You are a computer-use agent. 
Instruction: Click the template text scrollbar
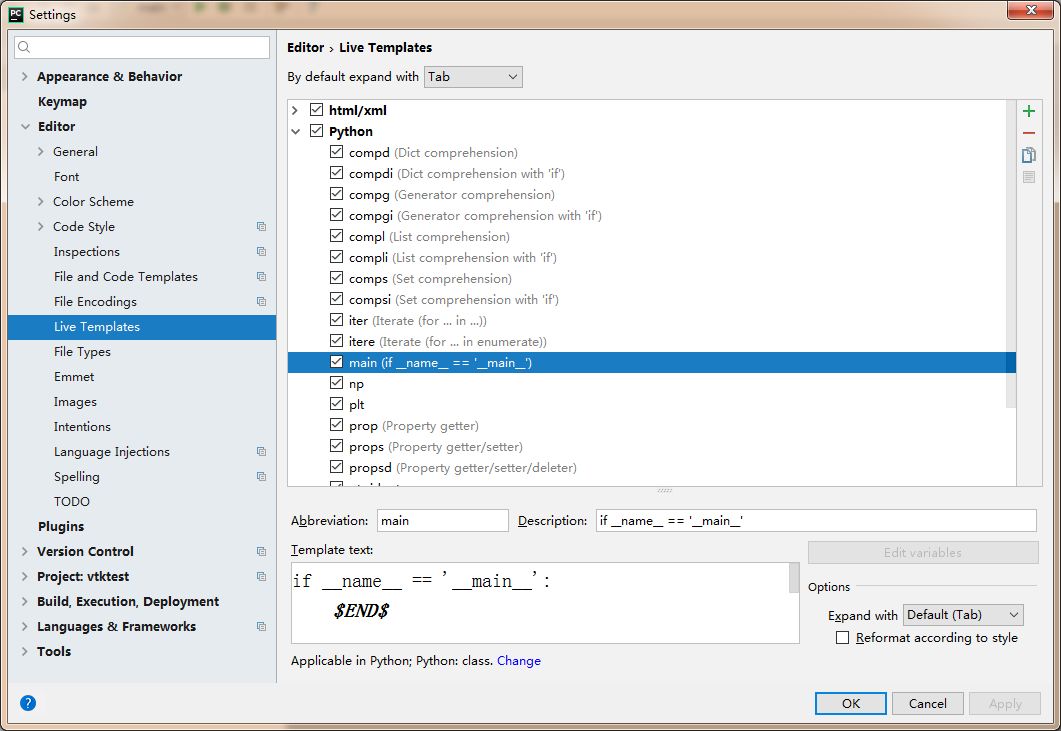pos(794,579)
